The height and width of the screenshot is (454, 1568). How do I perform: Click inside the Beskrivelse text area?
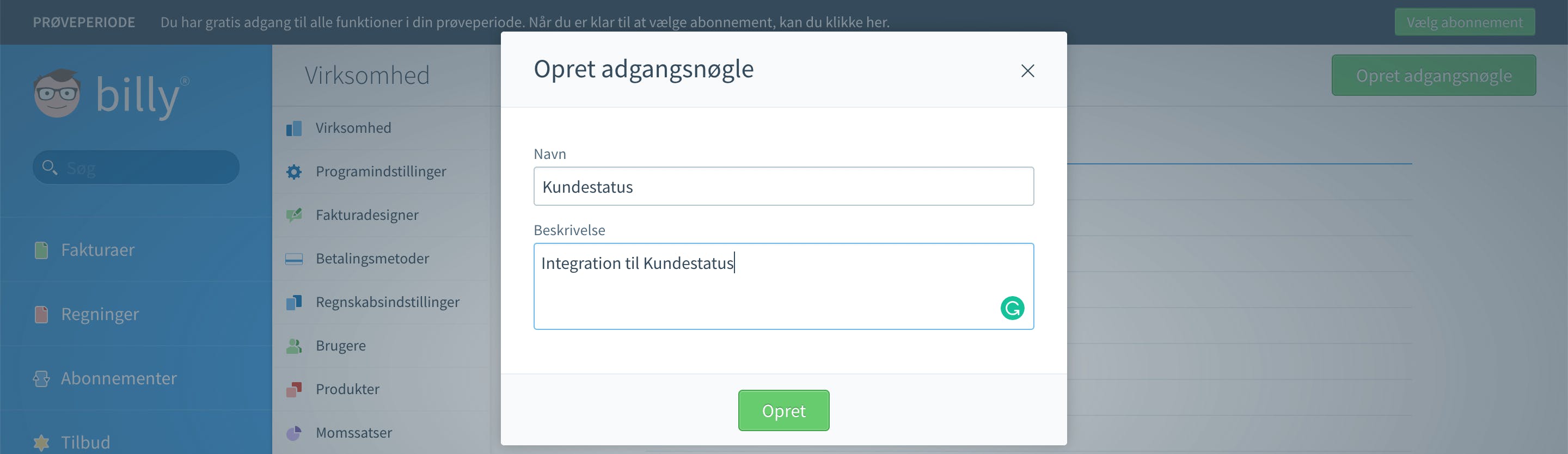(x=783, y=287)
